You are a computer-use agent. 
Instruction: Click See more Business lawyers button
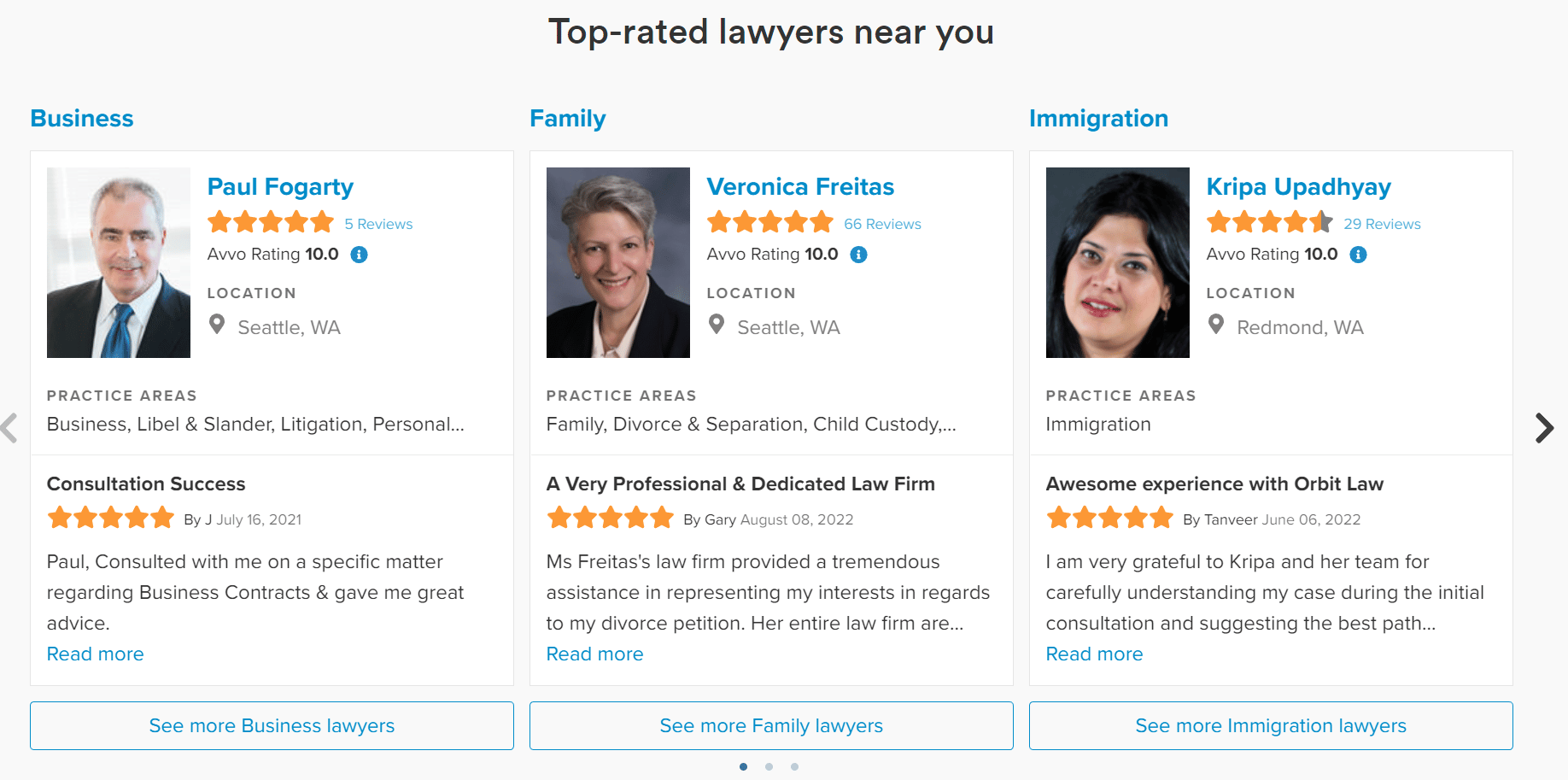(272, 726)
